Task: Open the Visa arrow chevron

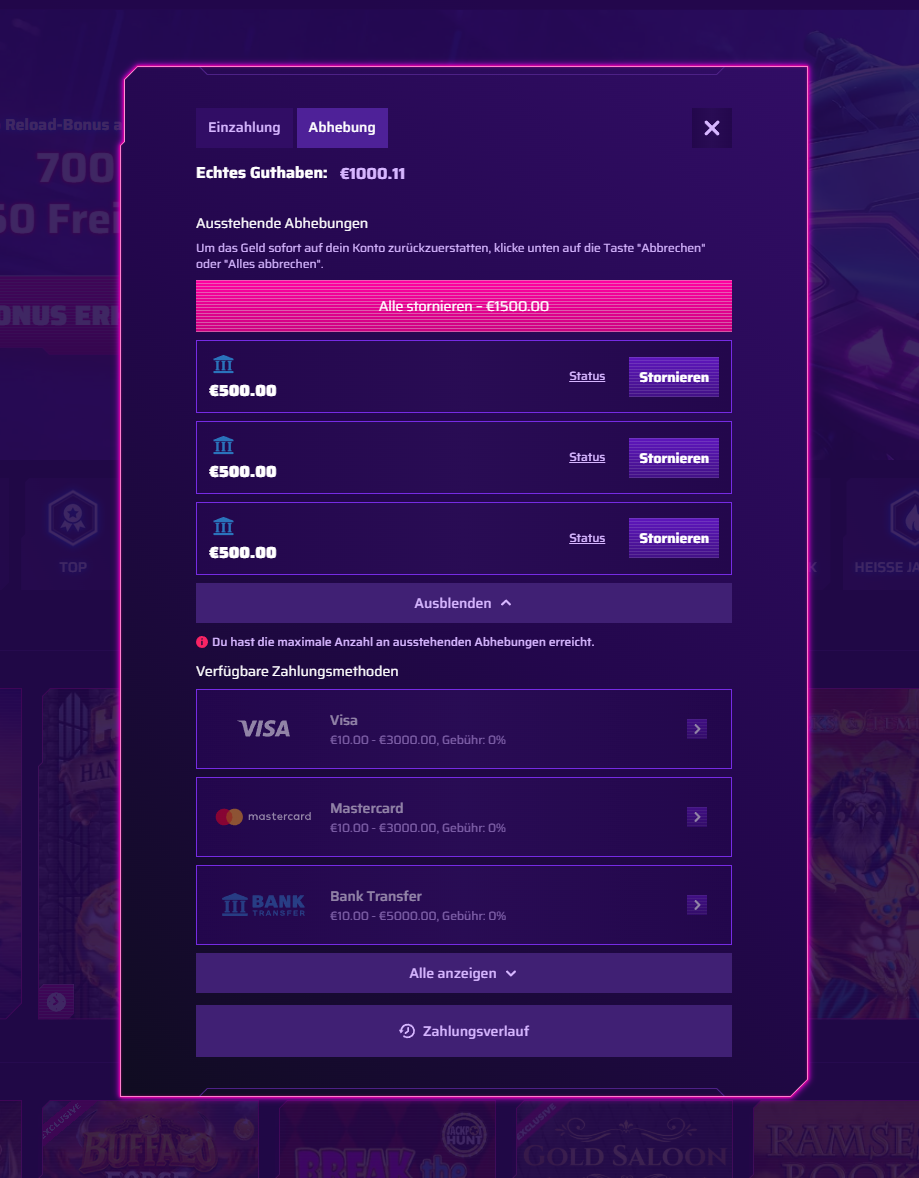Action: point(697,729)
